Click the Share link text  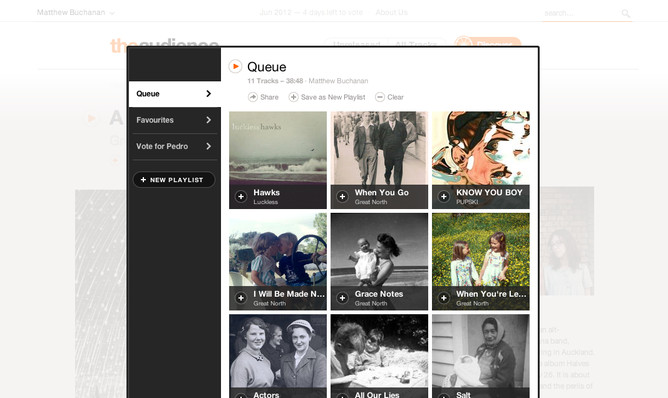[269, 97]
